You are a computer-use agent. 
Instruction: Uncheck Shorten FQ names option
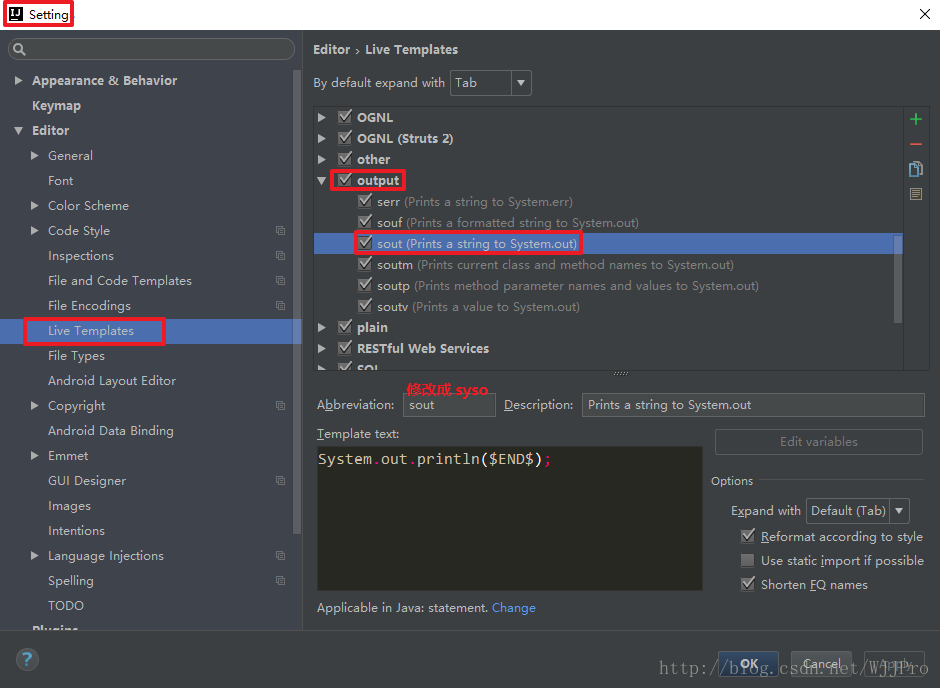[x=748, y=585]
